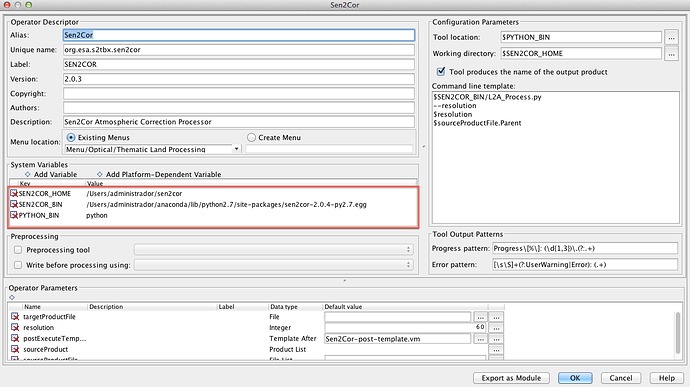Screen dimensions: 690x387
Task: Click the Add Platform-Dependent Variable diamond icon
Action: click(99, 174)
